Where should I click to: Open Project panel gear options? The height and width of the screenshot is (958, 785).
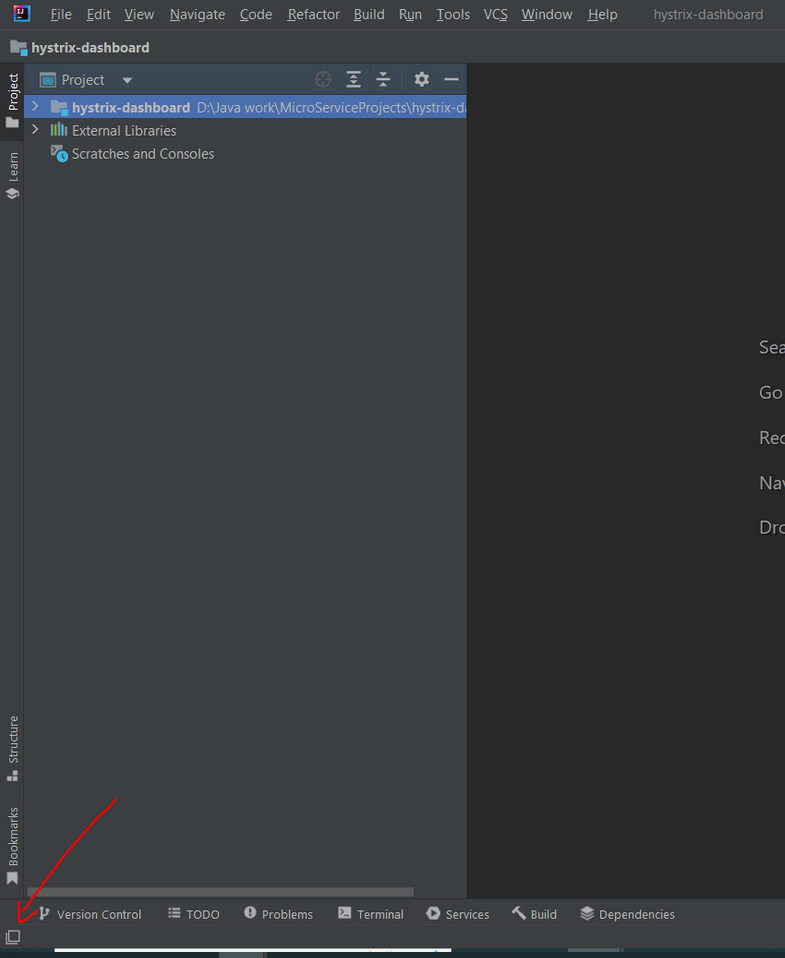(422, 79)
